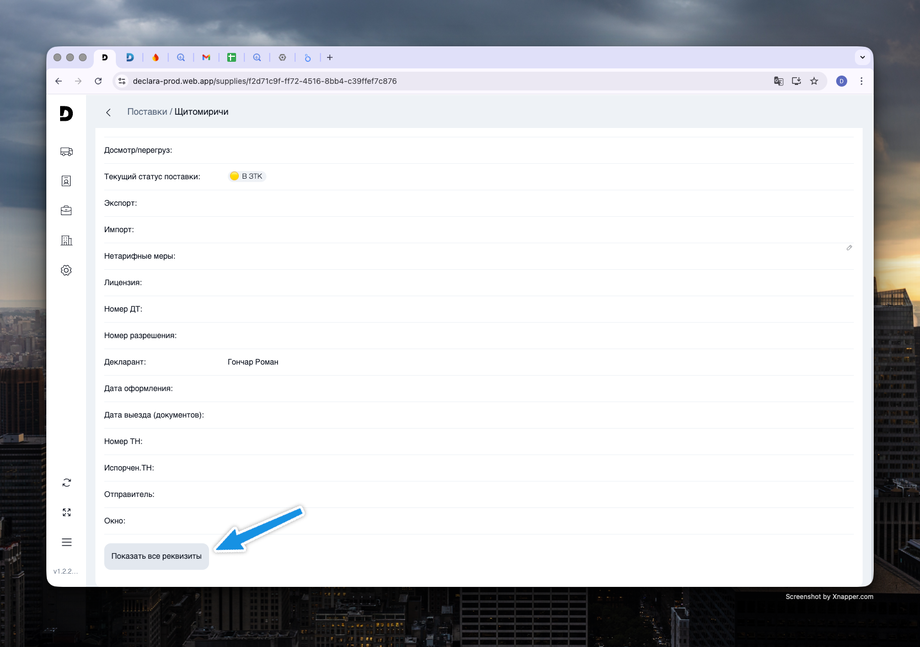The height and width of the screenshot is (647, 920).
Task: Click the В ЗТК status badge
Action: (247, 176)
